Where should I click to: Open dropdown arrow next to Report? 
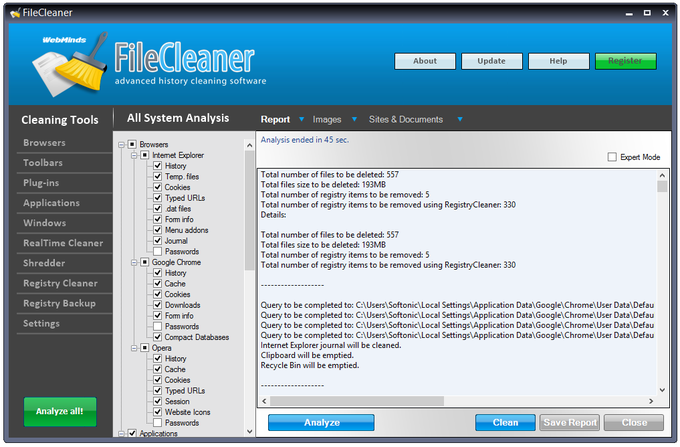click(301, 119)
